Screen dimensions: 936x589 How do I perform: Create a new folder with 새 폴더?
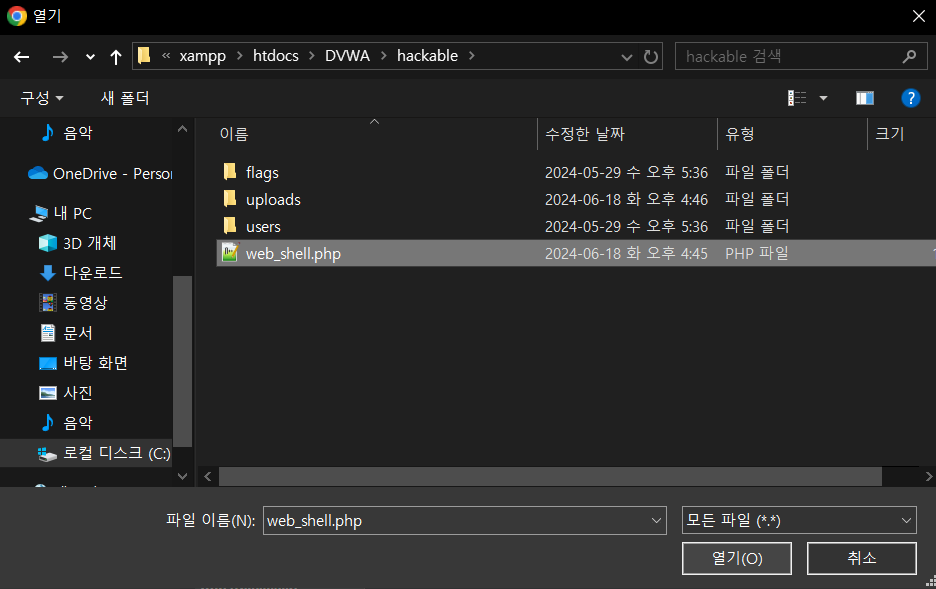pos(125,98)
